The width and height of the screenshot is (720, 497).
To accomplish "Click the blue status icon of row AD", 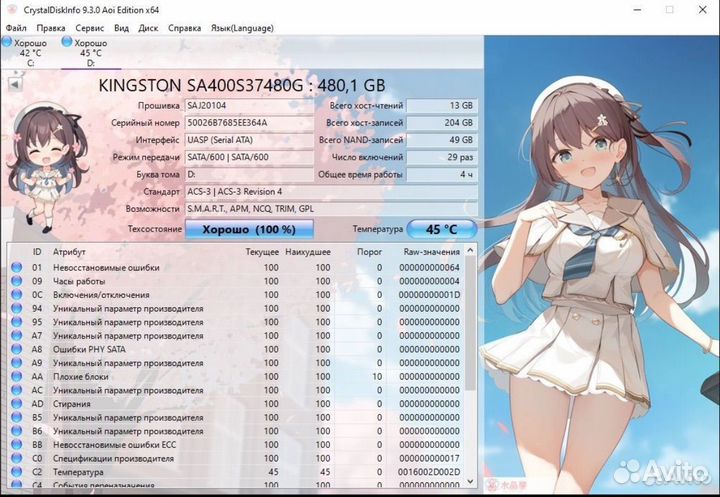I will [x=17, y=403].
